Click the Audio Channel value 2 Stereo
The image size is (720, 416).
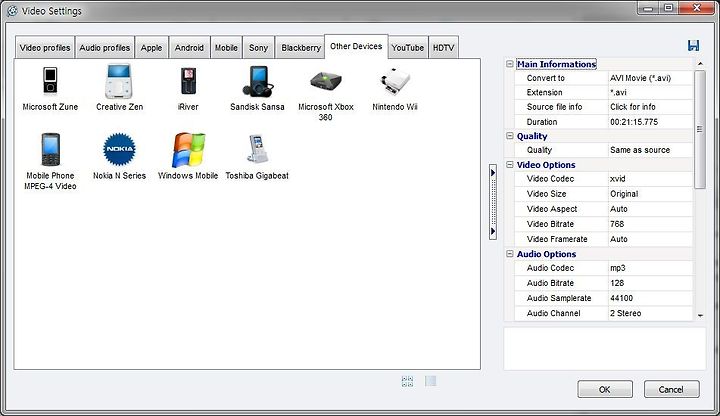(x=650, y=313)
